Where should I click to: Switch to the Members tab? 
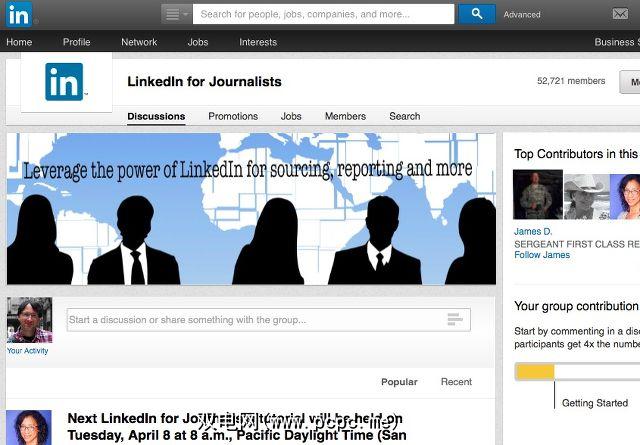tap(345, 116)
